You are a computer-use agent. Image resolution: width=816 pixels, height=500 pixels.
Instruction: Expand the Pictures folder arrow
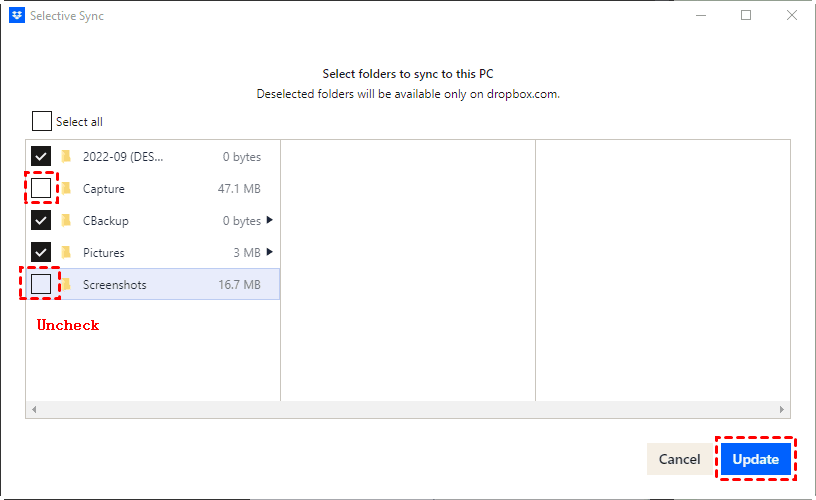269,252
